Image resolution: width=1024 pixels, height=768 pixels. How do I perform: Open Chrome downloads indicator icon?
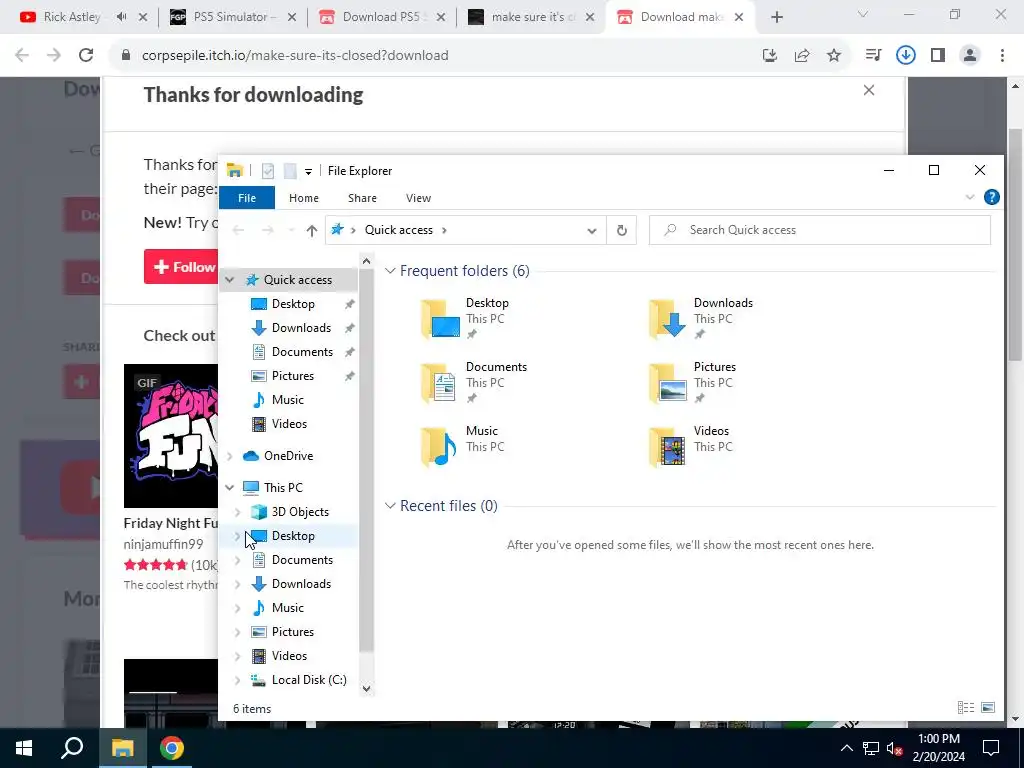[905, 56]
